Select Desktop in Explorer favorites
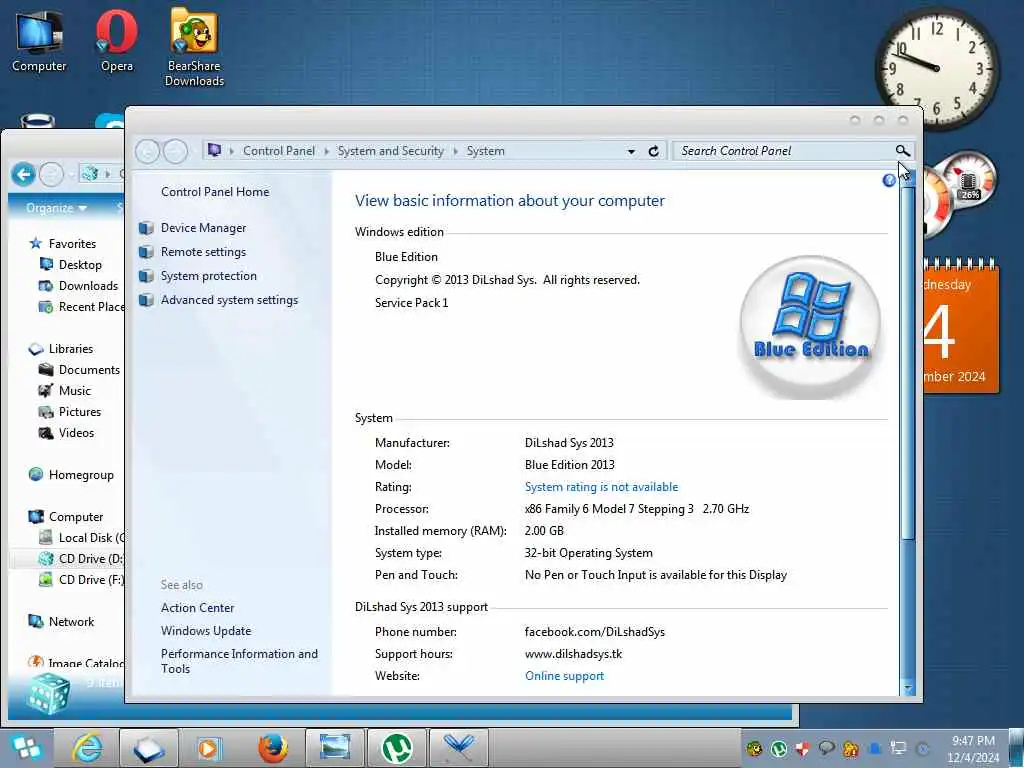This screenshot has width=1024, height=768. pyautogui.click(x=80, y=264)
